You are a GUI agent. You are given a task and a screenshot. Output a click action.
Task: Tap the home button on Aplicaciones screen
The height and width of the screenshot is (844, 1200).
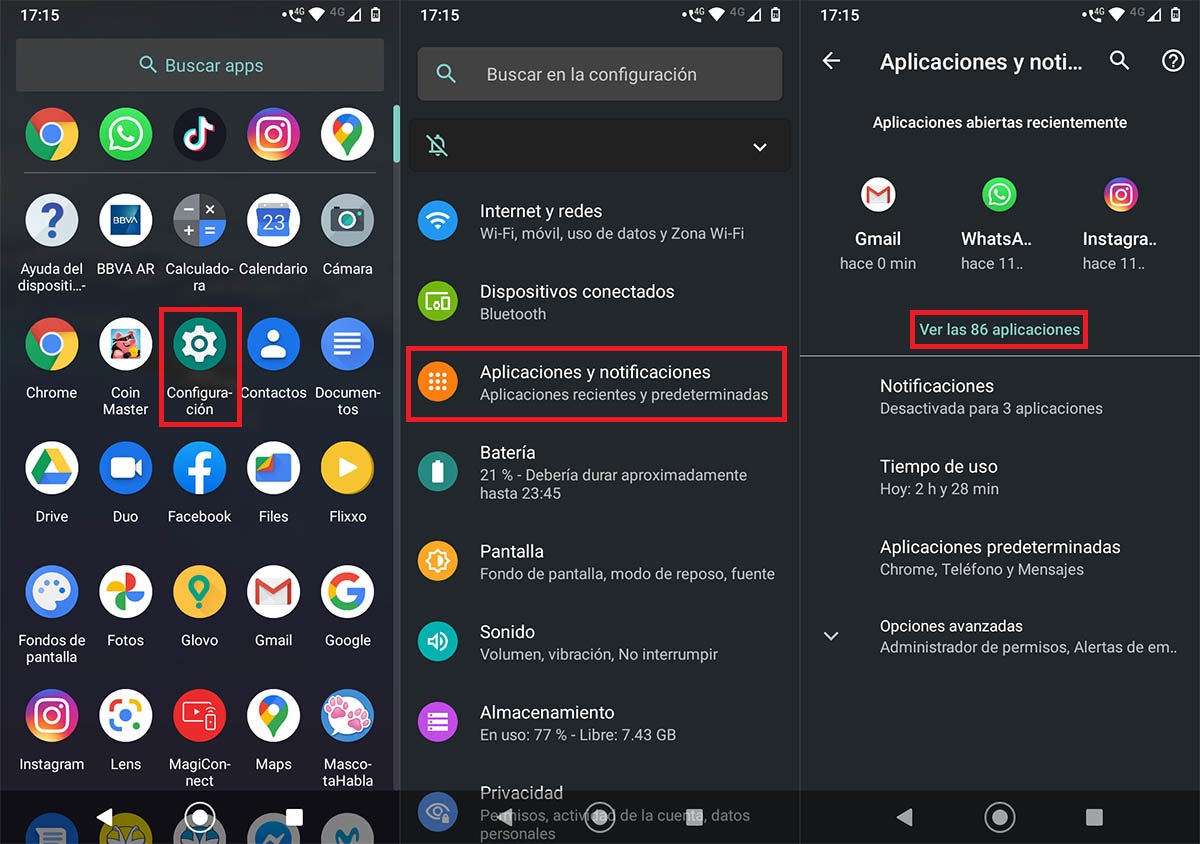1000,817
